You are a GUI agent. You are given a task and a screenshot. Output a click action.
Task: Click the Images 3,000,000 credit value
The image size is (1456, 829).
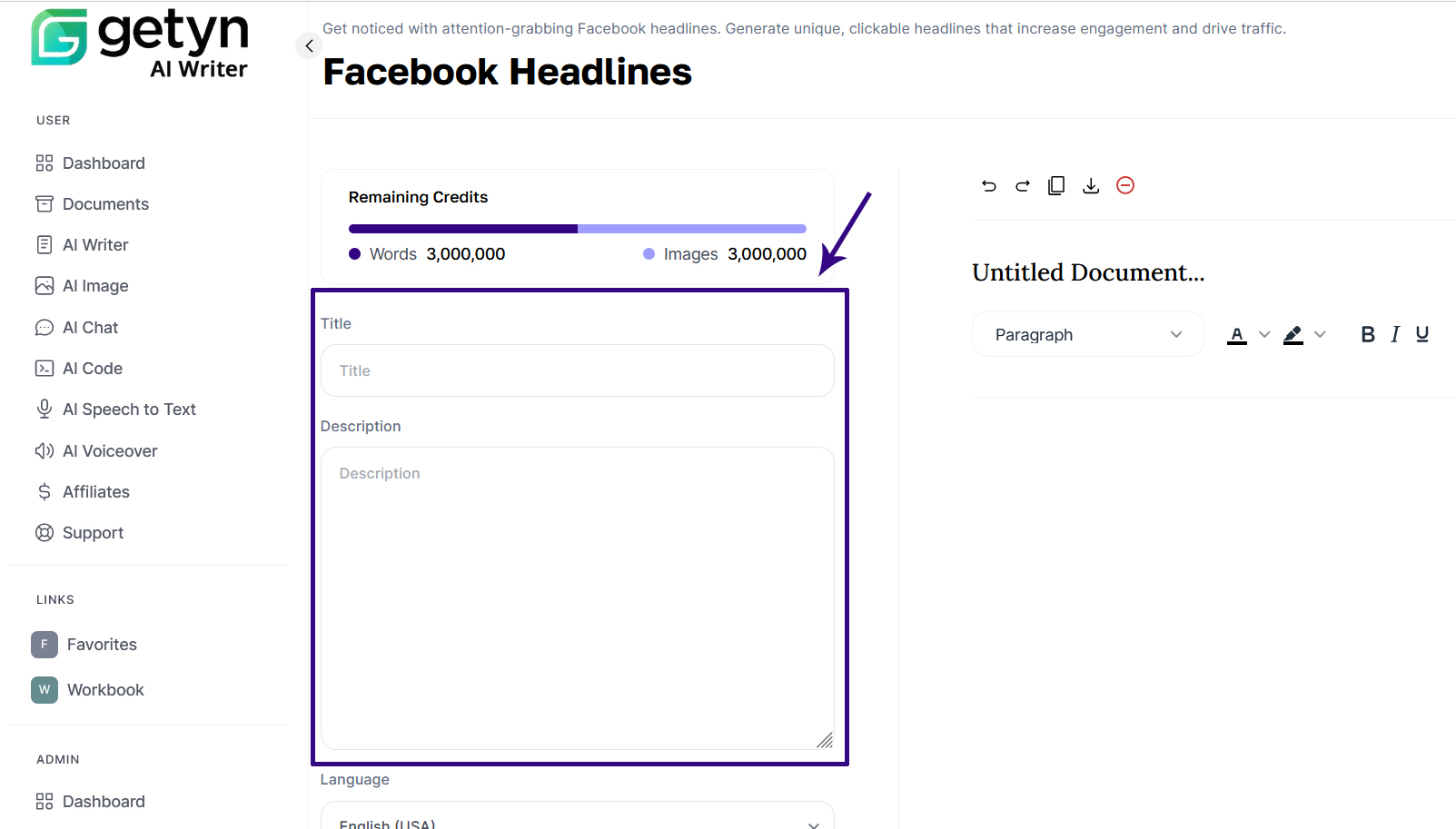click(768, 254)
